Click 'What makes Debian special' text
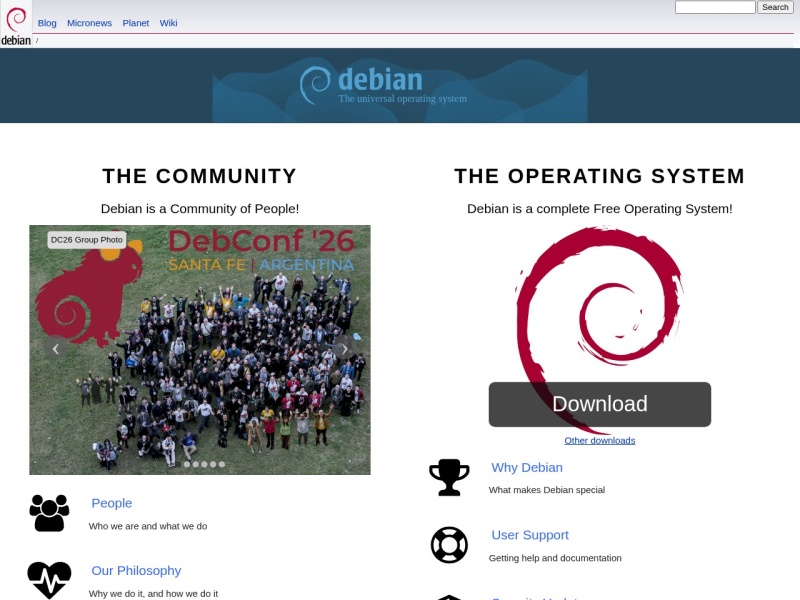Image resolution: width=800 pixels, height=600 pixels. point(546,490)
